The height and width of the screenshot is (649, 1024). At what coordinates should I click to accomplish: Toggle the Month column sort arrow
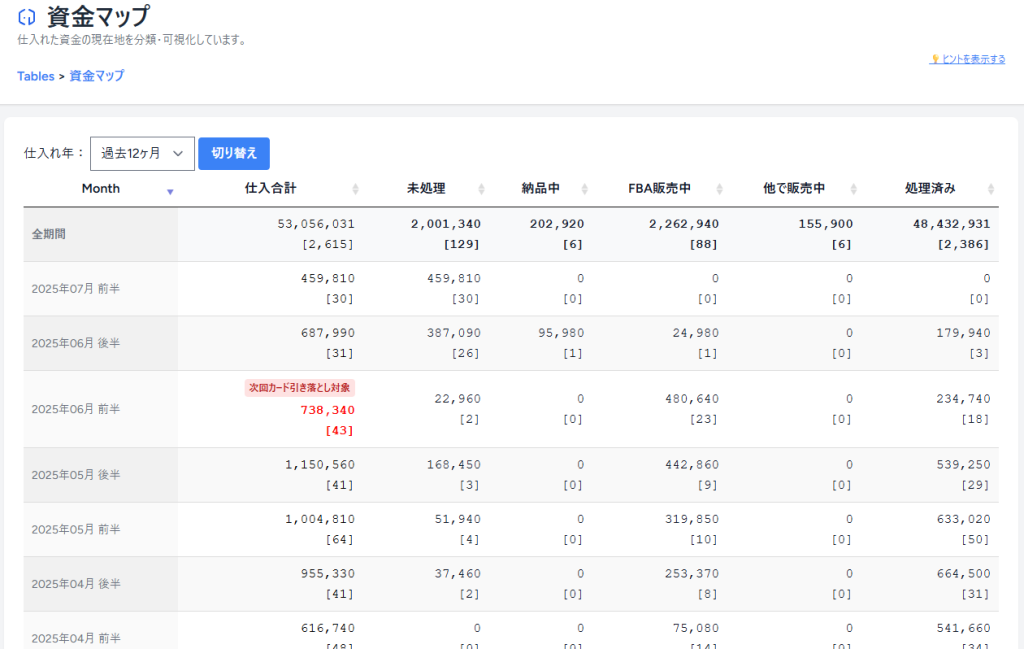click(x=170, y=191)
